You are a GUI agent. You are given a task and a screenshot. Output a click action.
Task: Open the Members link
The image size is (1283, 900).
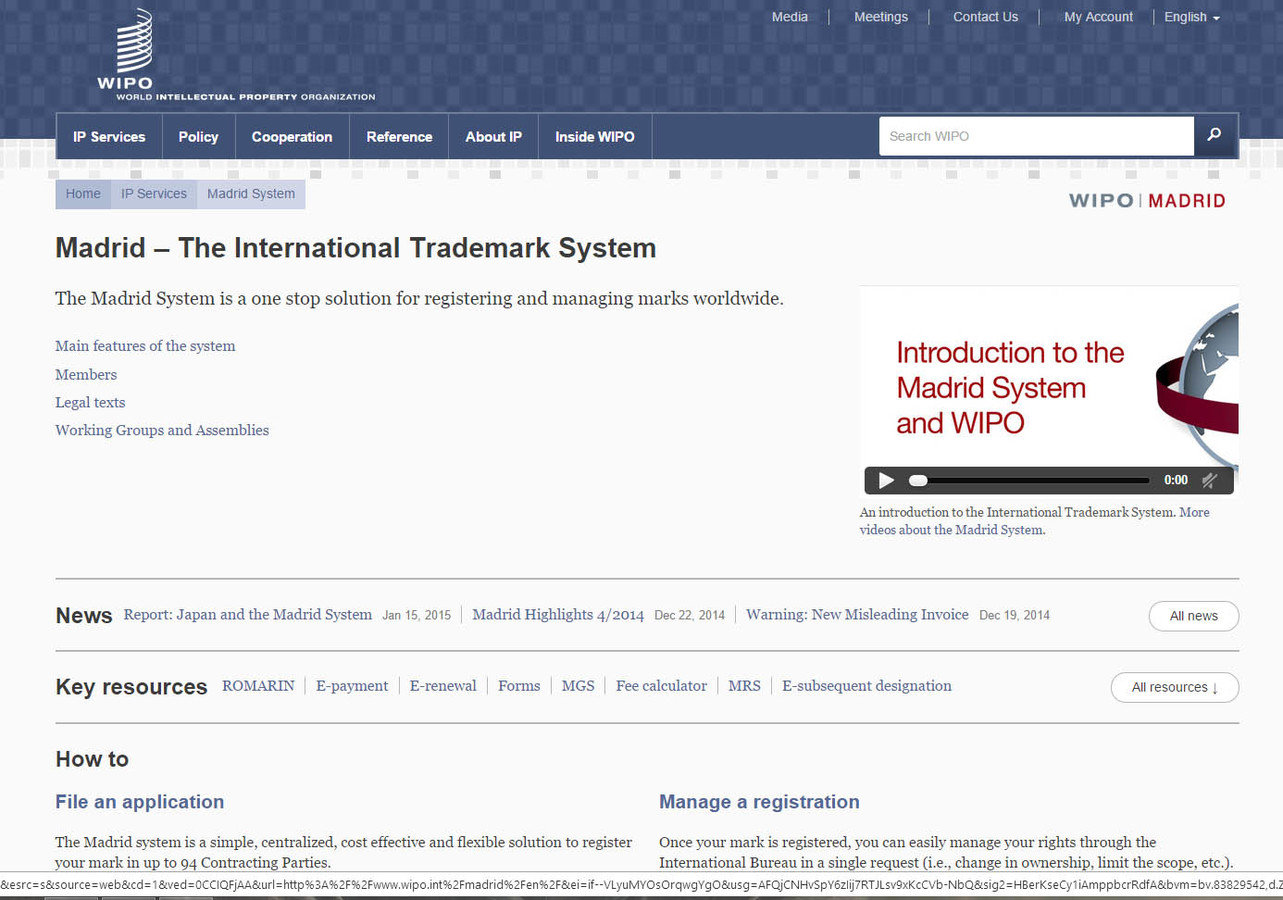pos(86,375)
